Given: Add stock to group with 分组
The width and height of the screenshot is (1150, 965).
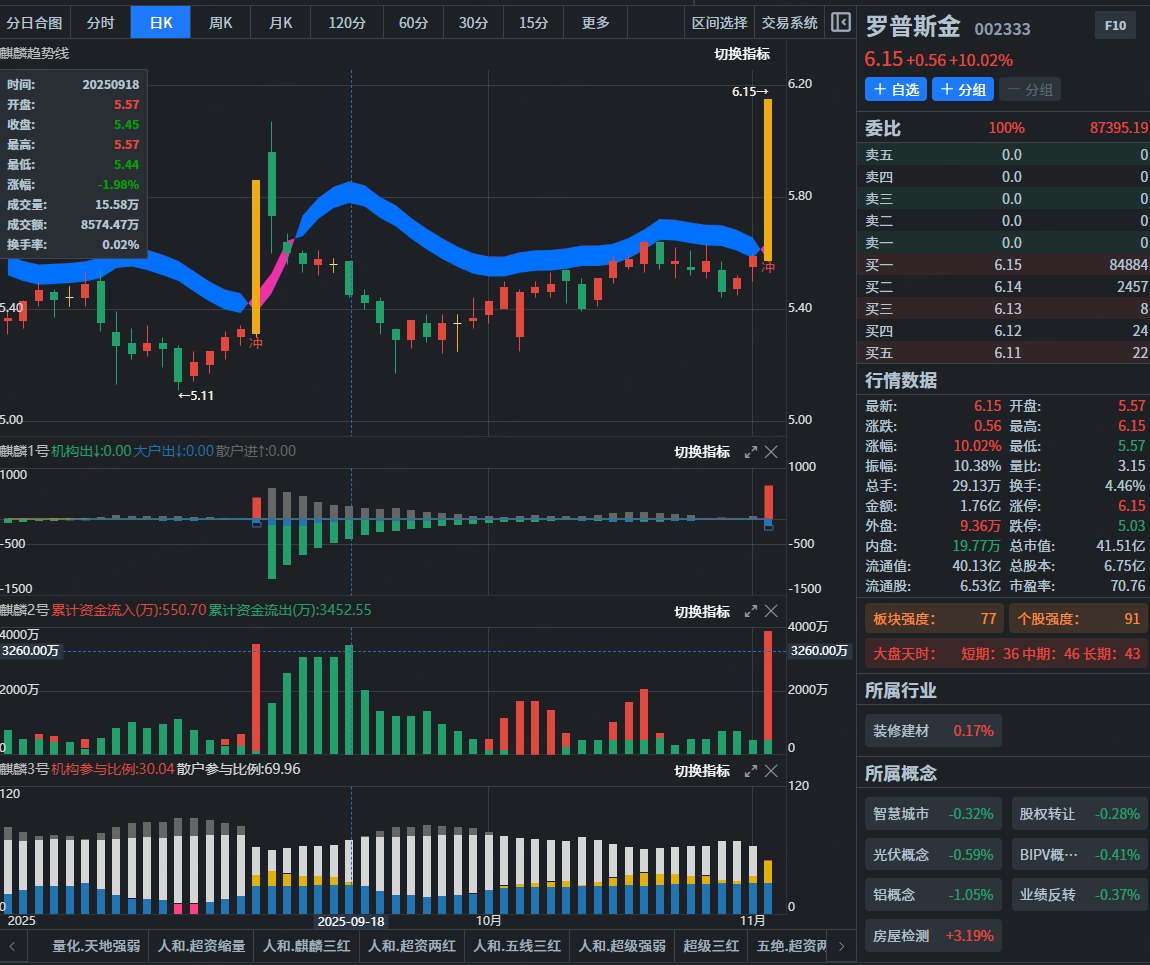Looking at the screenshot, I should pos(963,89).
